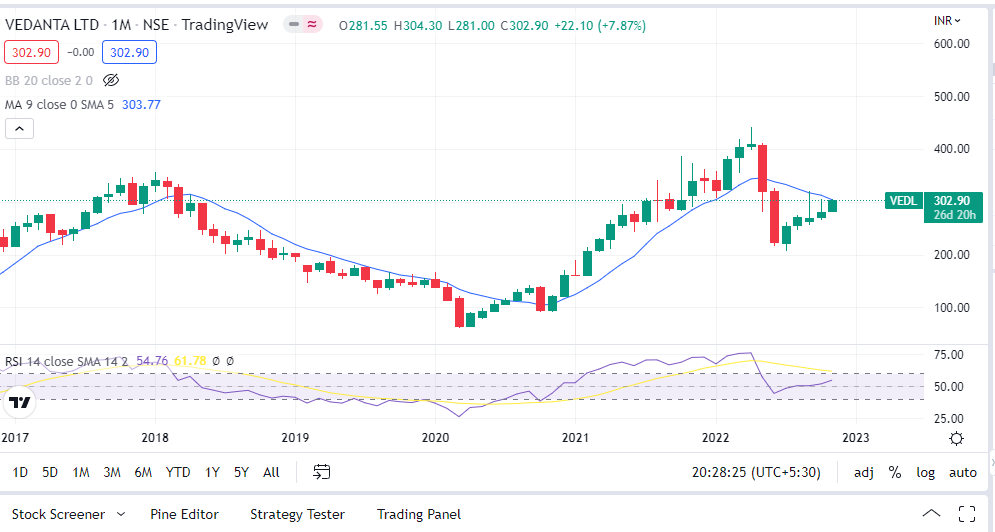Select the YTD time range

(178, 472)
